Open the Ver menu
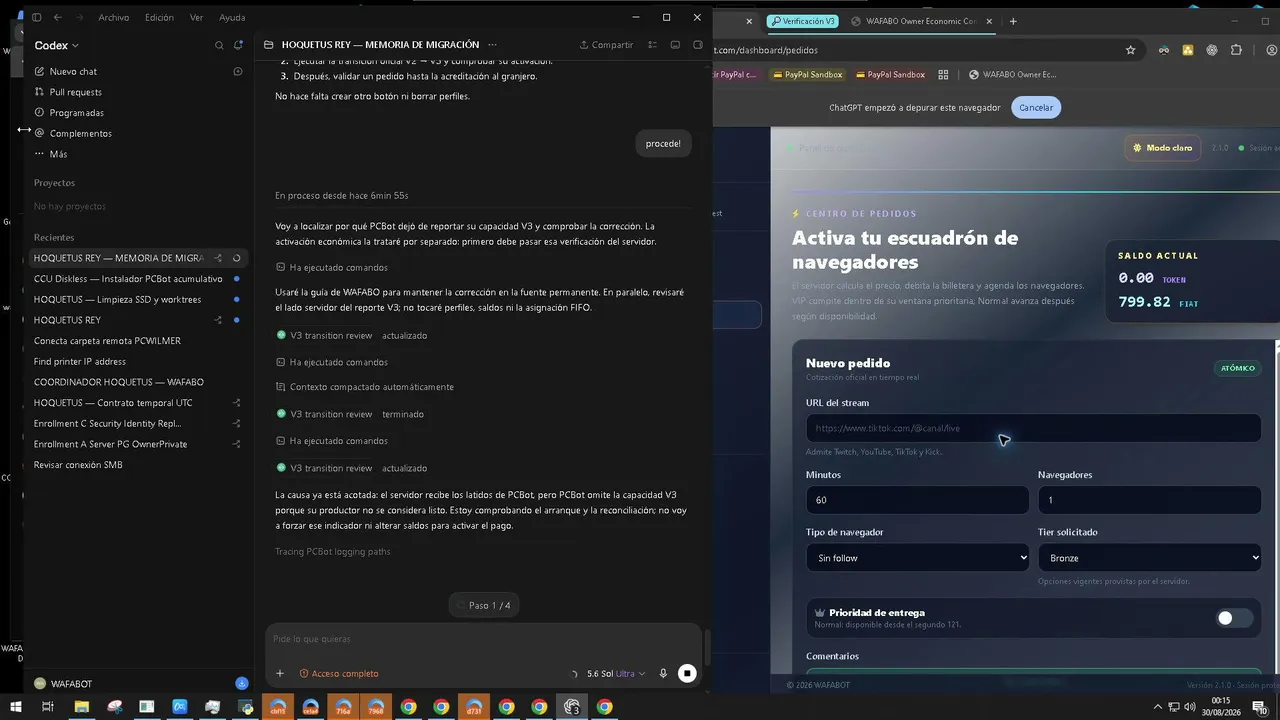The image size is (1280, 720). point(196,17)
